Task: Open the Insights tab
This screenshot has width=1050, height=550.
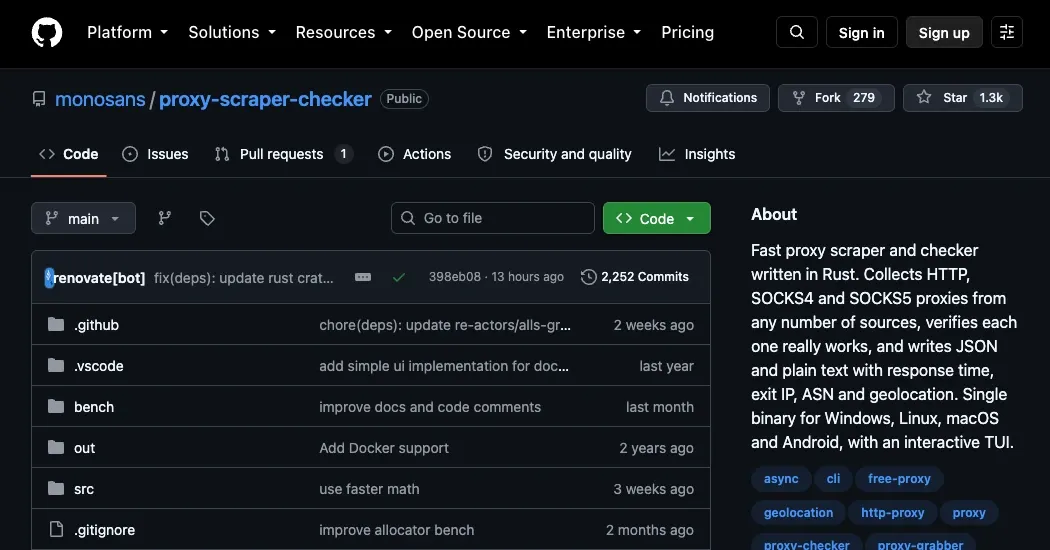Action: click(x=697, y=154)
